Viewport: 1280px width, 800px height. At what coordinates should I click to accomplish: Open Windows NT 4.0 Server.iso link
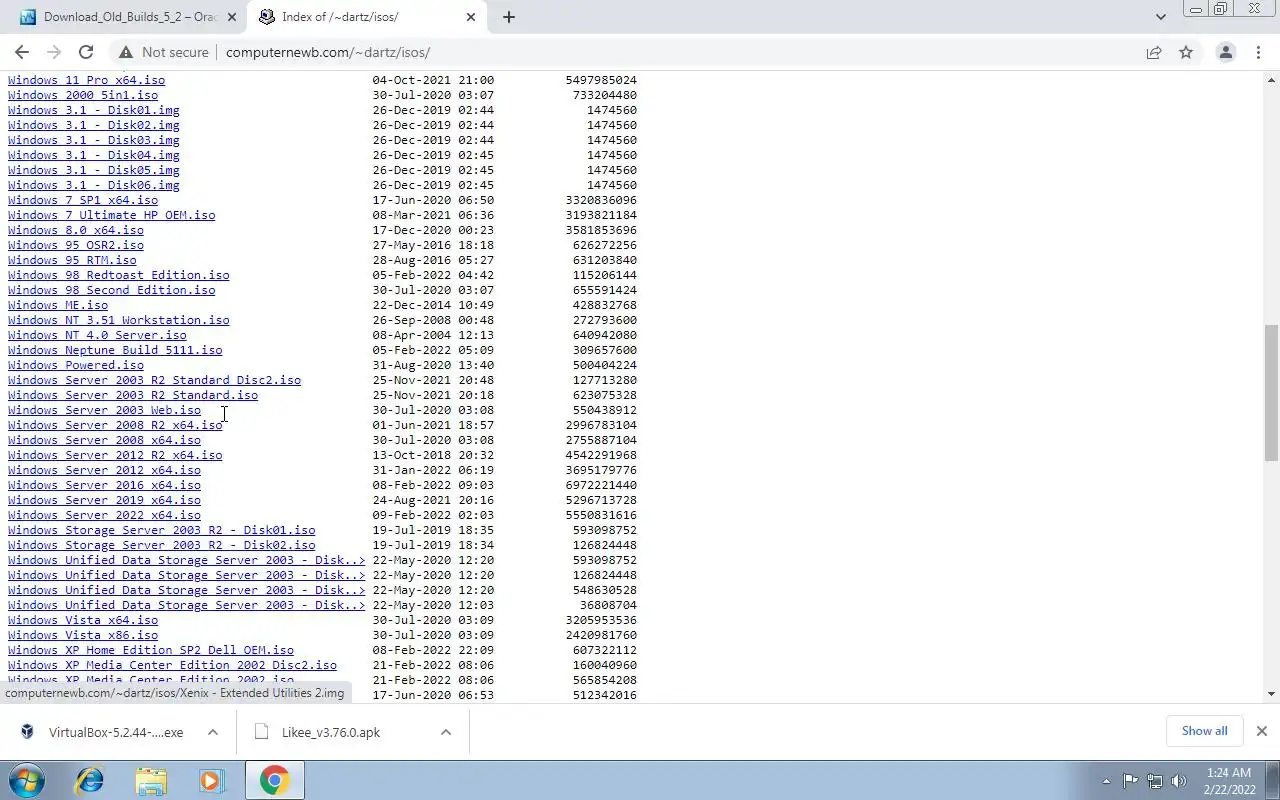(97, 335)
